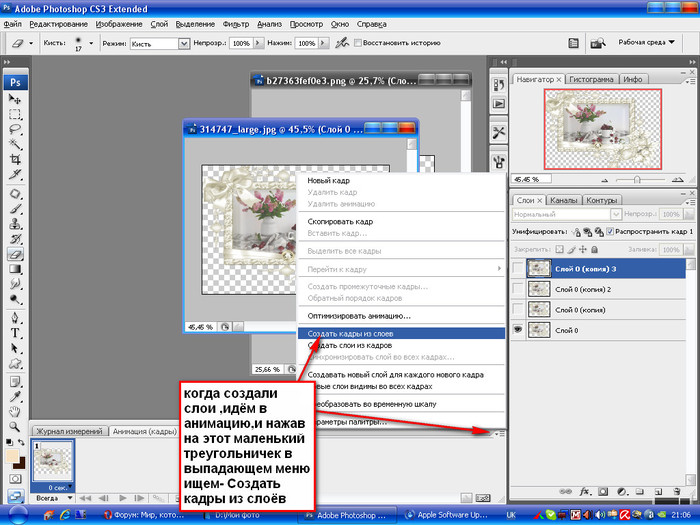Screen dimensions: 700x525
Task: Select the Slice tool
Action: [15, 175]
